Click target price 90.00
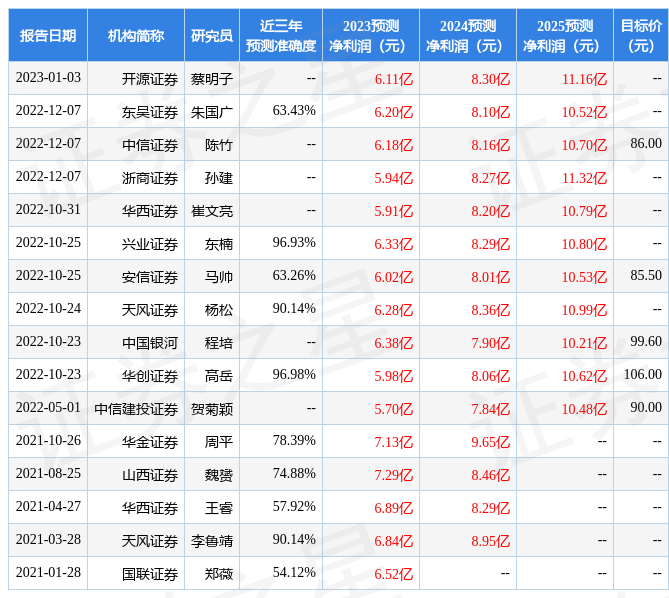This screenshot has height=598, width=669. pos(646,407)
